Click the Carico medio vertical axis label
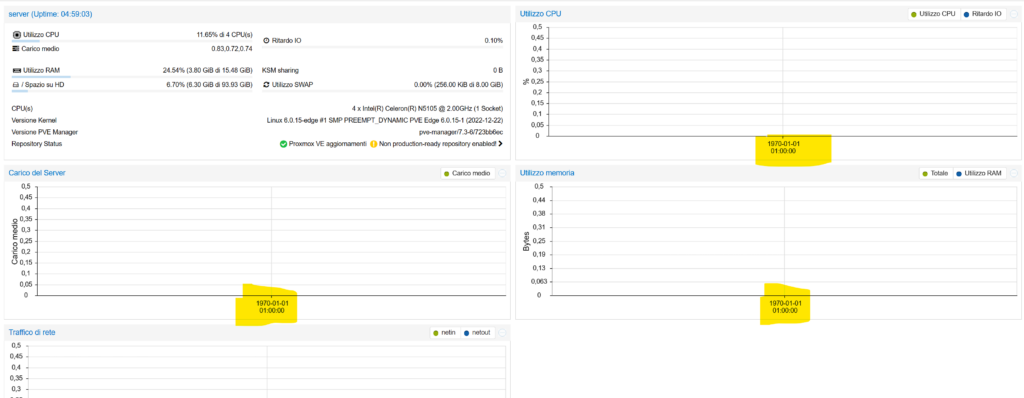1024x398 pixels. point(15,241)
